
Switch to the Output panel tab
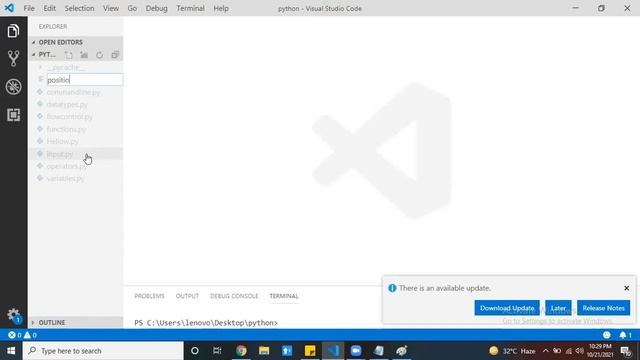coord(187,296)
